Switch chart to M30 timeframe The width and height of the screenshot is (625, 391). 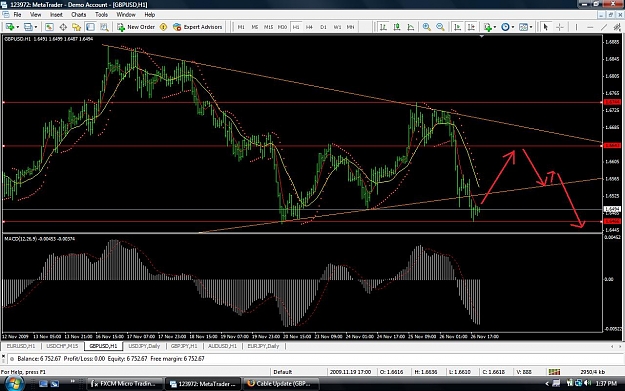point(282,27)
